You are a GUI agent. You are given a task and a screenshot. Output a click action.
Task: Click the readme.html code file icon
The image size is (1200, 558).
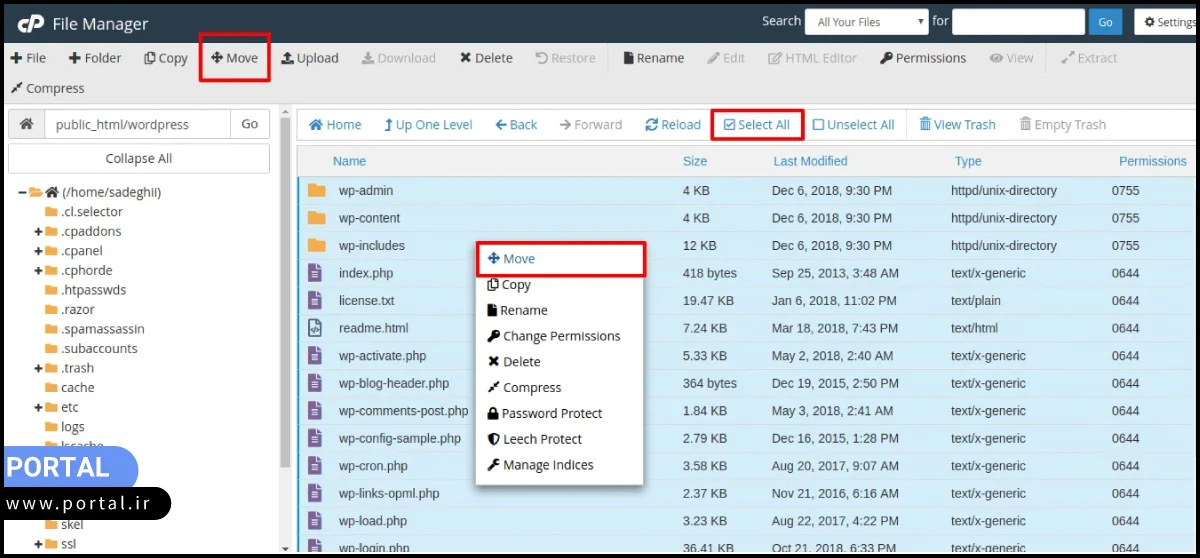[x=315, y=328]
